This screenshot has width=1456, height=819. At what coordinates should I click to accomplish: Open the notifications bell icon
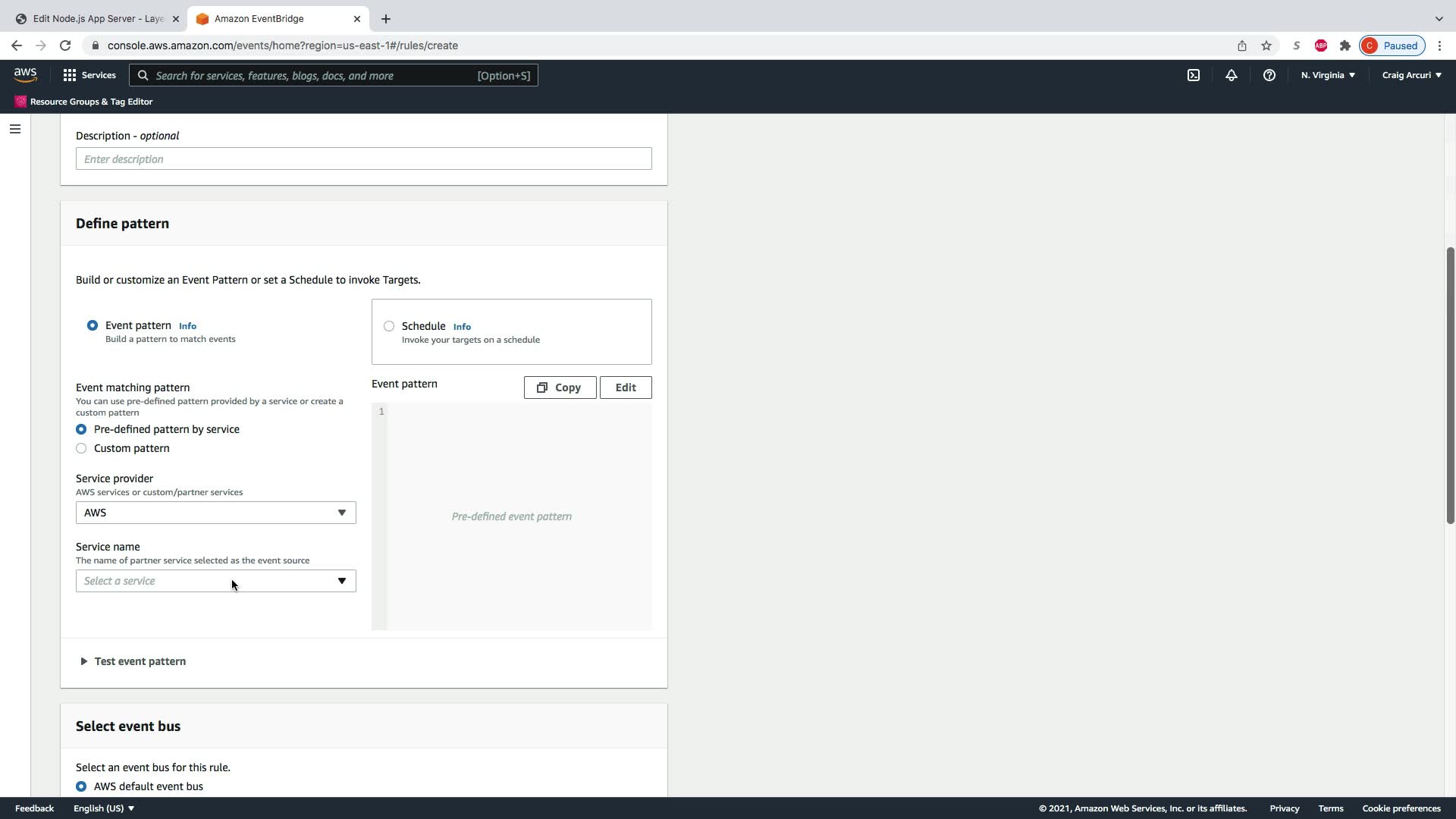point(1232,75)
